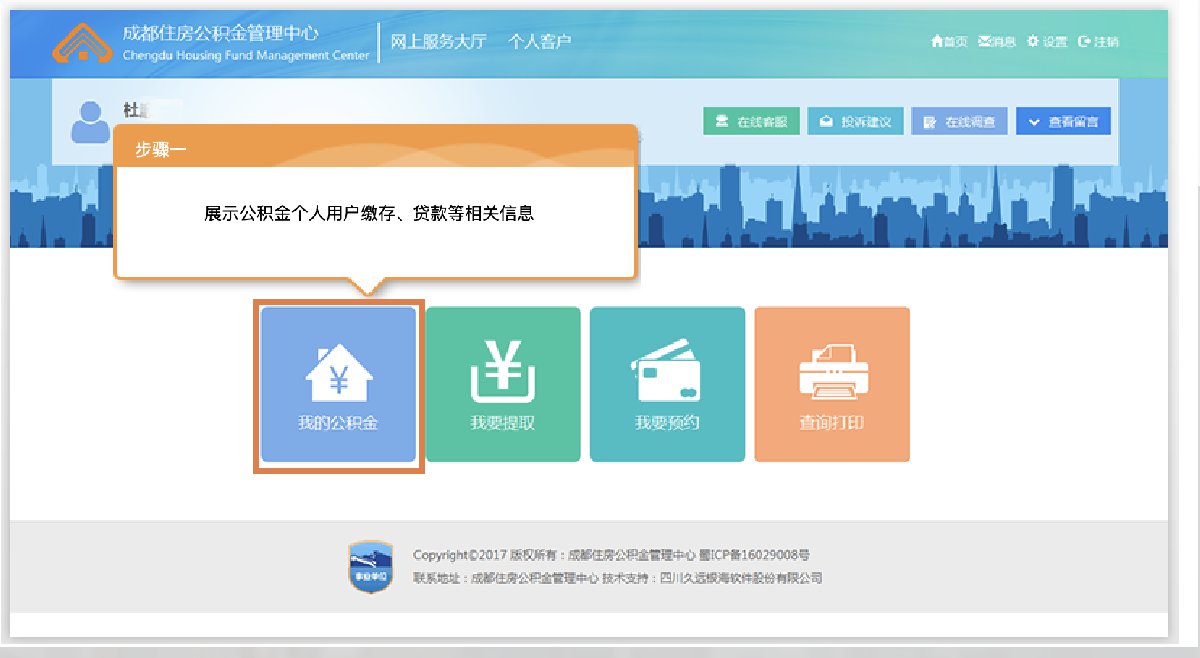Click the 成都住房公积金管理中心 site title
The width and height of the screenshot is (1200, 658).
tap(220, 33)
